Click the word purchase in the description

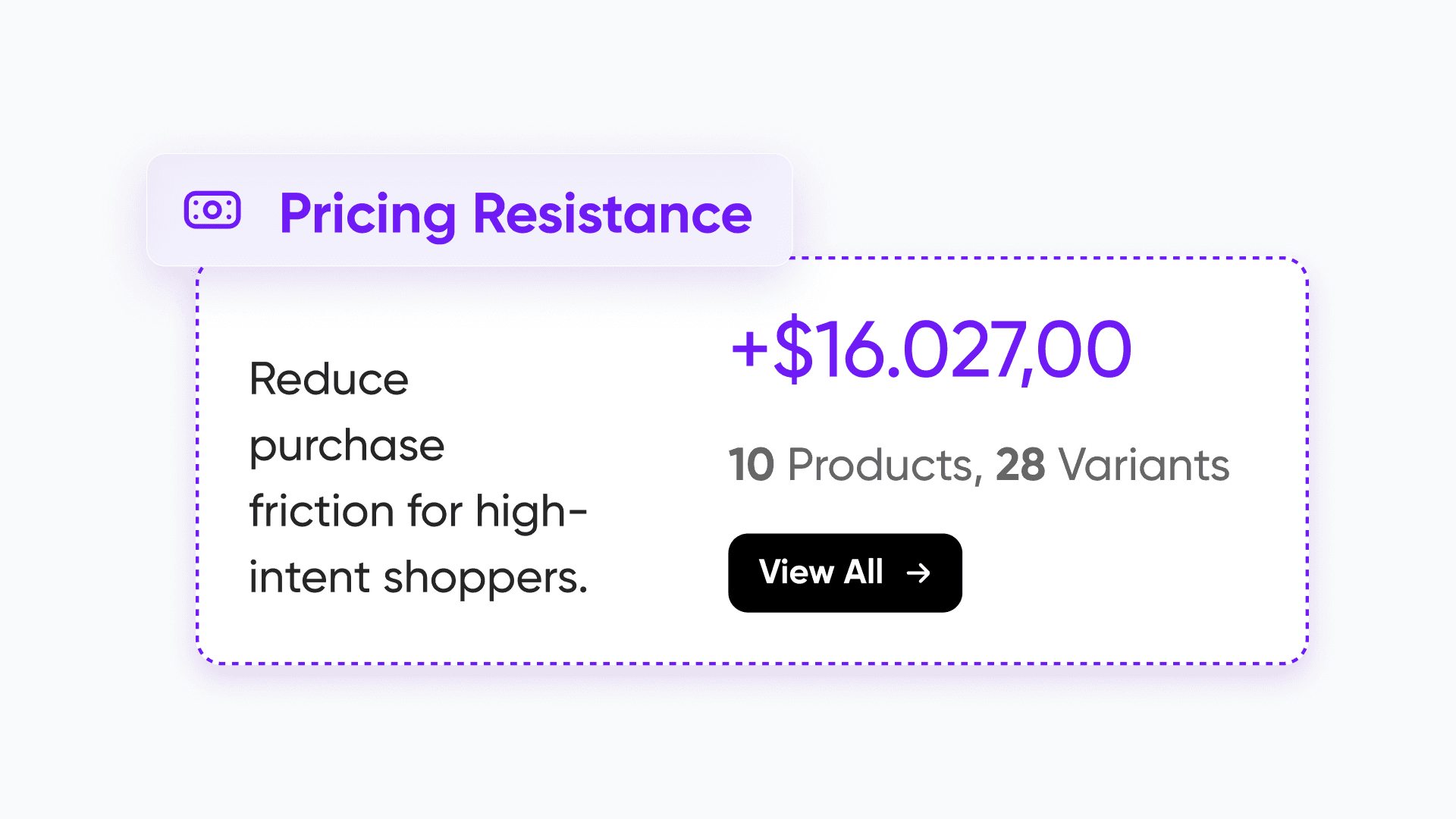(x=347, y=446)
